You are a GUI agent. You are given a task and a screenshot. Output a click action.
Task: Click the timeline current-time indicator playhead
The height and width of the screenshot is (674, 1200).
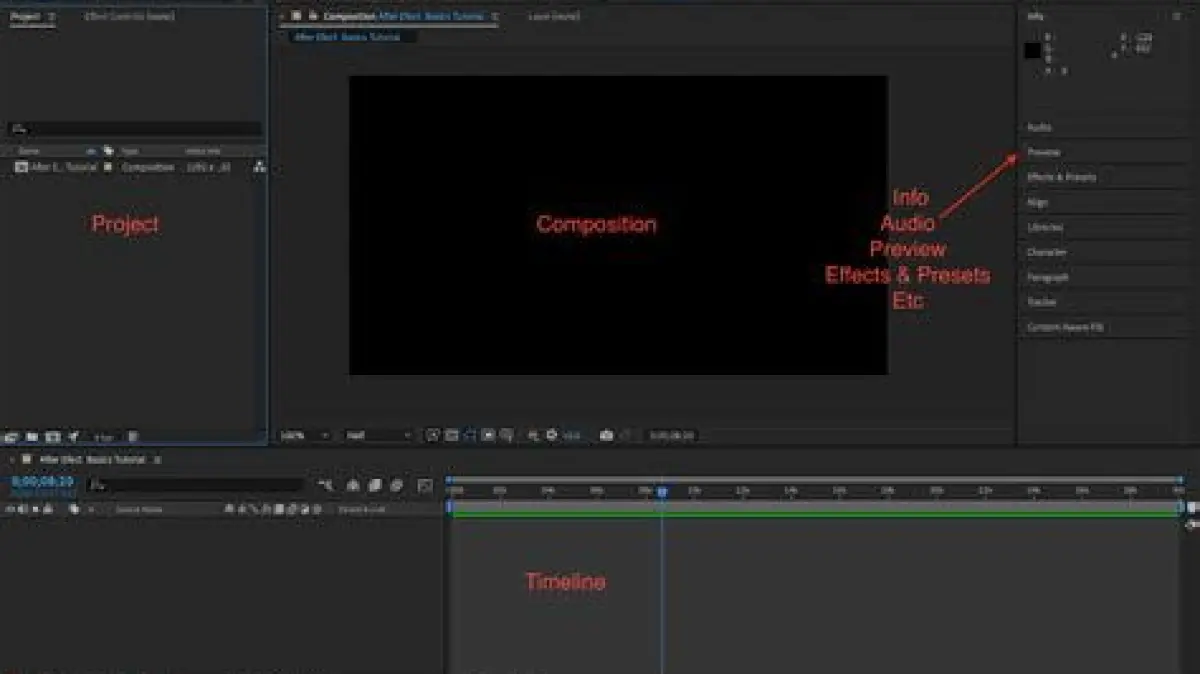click(x=662, y=492)
